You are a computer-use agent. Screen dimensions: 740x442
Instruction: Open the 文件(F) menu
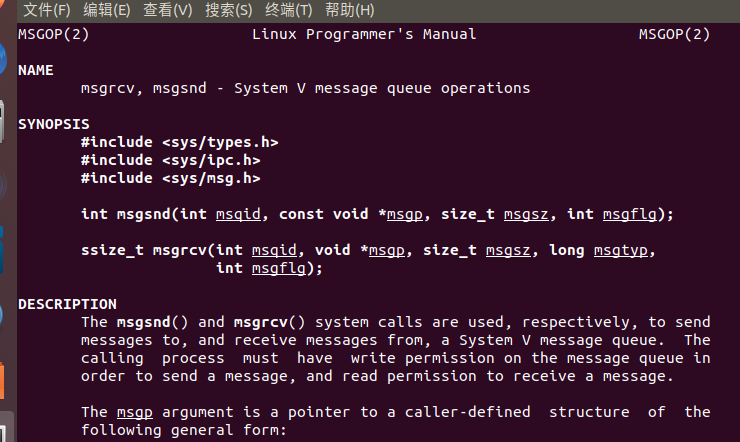point(47,10)
